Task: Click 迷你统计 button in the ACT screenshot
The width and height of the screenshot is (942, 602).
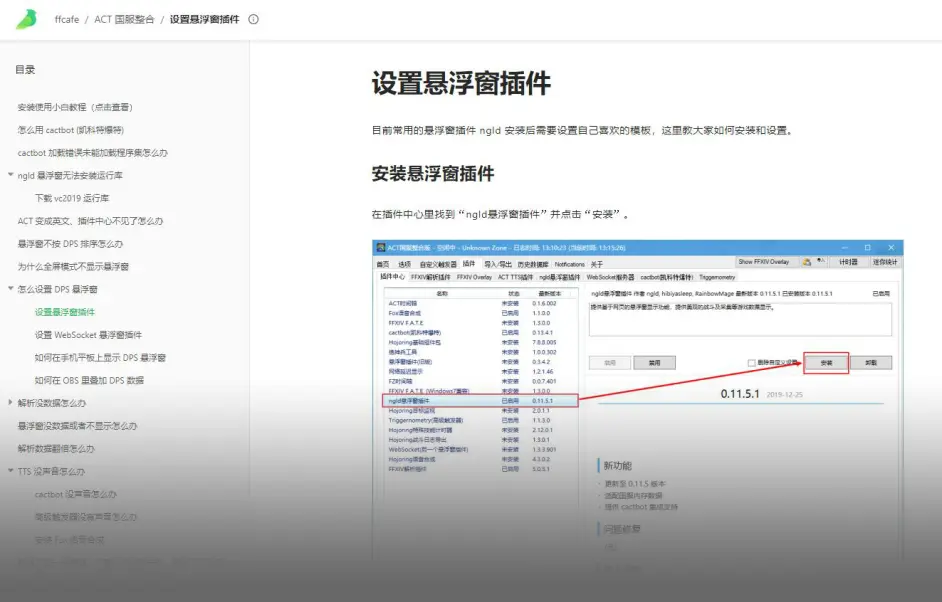Action: [884, 262]
